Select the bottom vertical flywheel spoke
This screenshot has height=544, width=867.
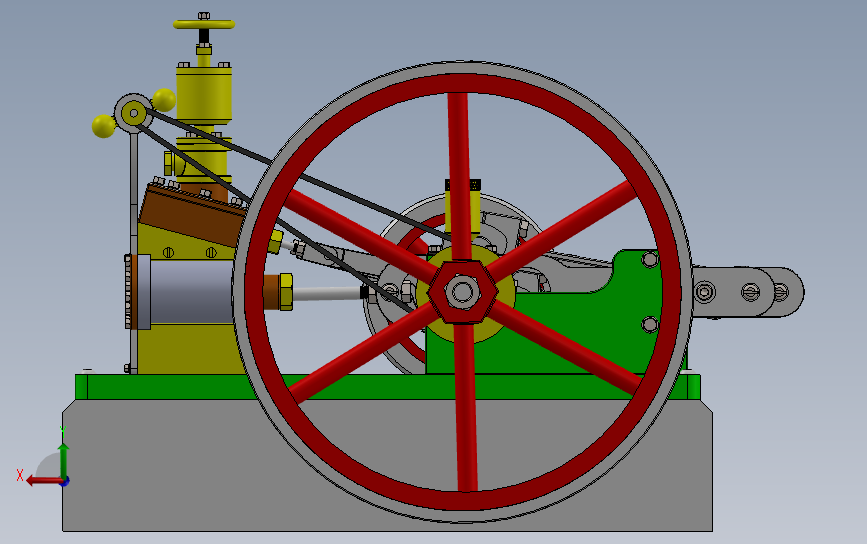pyautogui.click(x=466, y=407)
